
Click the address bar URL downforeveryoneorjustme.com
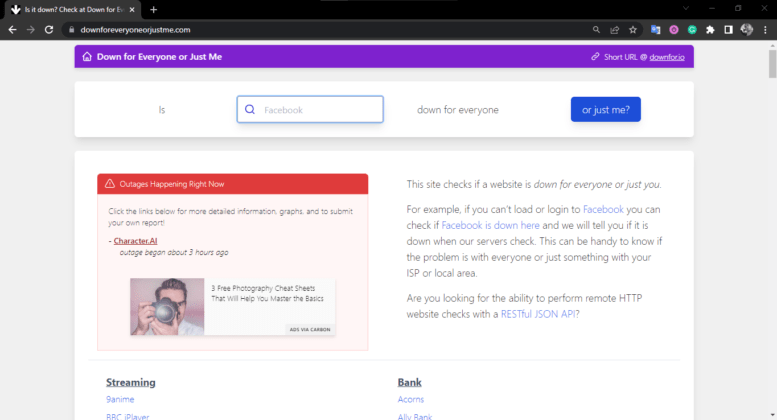click(135, 30)
